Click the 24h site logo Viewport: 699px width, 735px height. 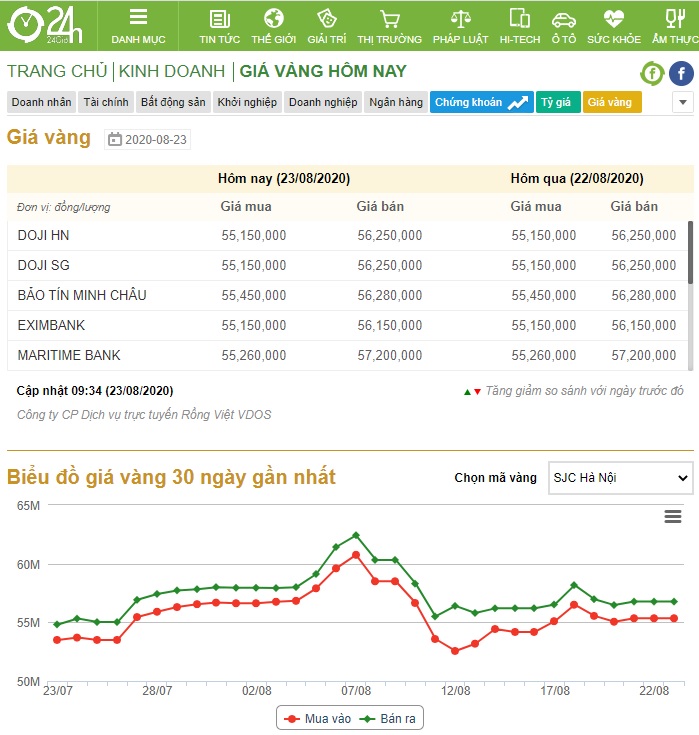(x=45, y=25)
